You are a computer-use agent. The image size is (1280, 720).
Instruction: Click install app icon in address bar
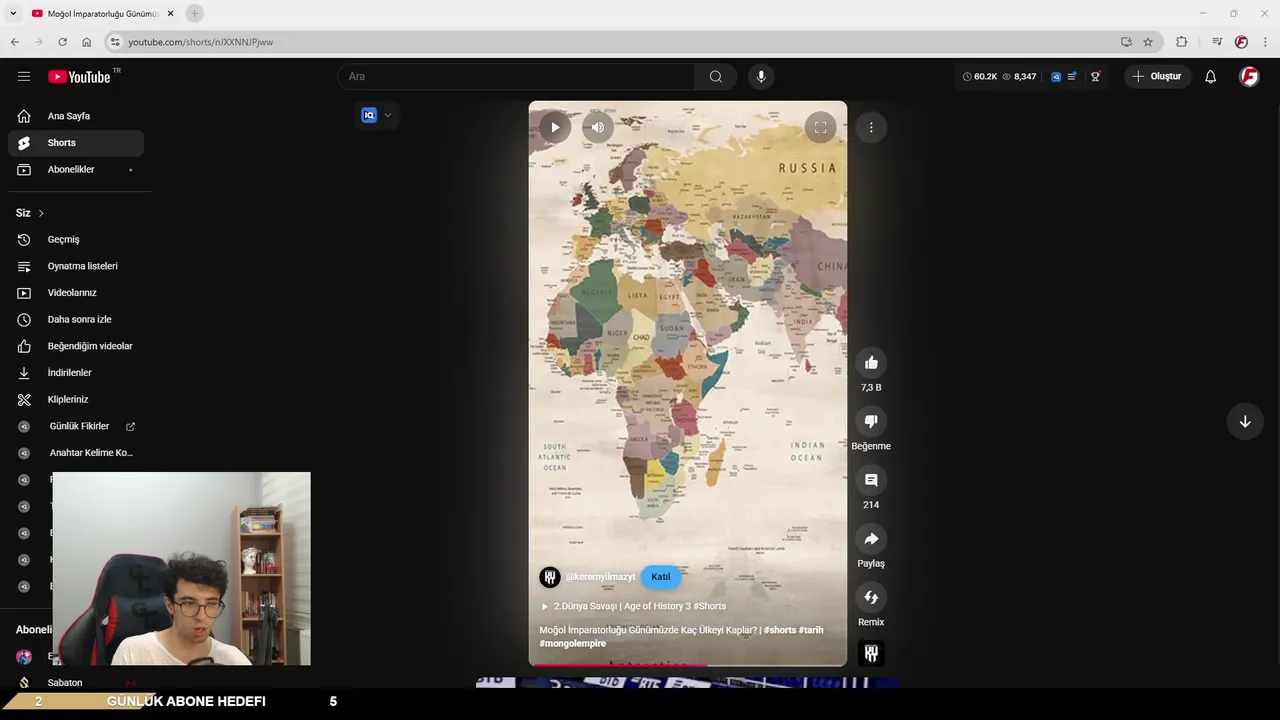[x=1126, y=42]
